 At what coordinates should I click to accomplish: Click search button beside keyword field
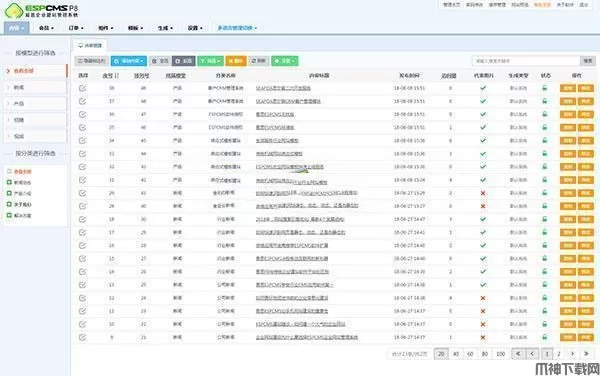coord(588,61)
